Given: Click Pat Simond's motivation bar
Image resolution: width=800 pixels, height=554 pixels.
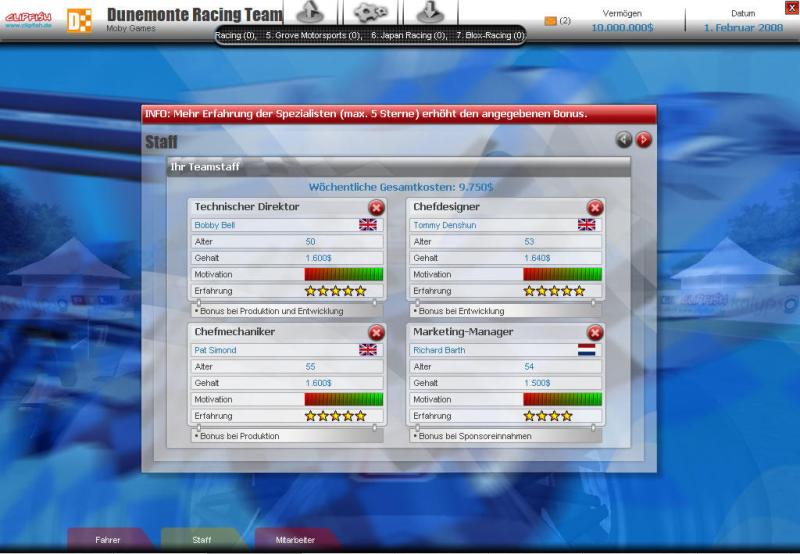Looking at the screenshot, I should [343, 398].
